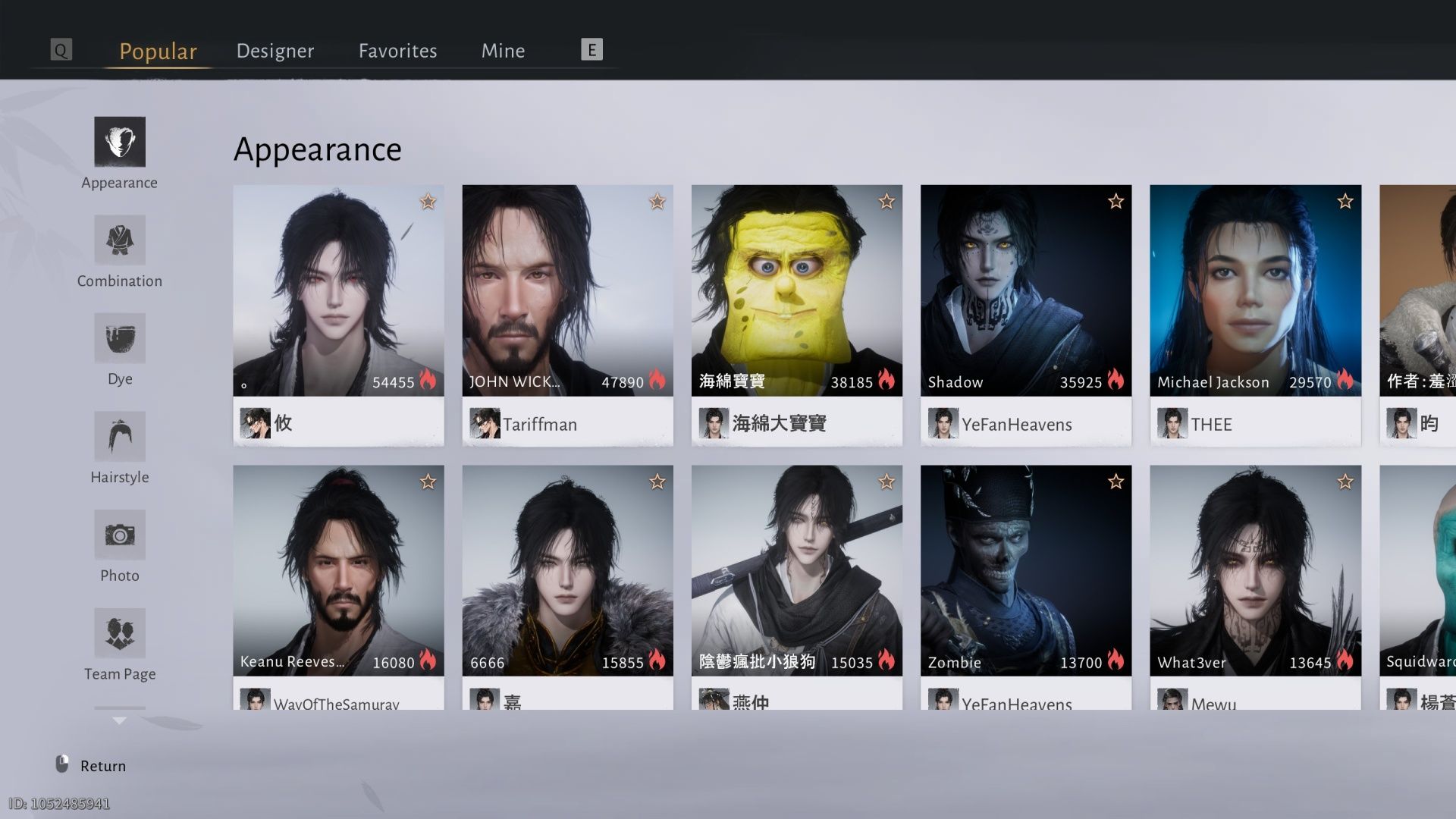The image size is (1456, 819).
Task: Select the Appearance category icon
Action: point(119,143)
